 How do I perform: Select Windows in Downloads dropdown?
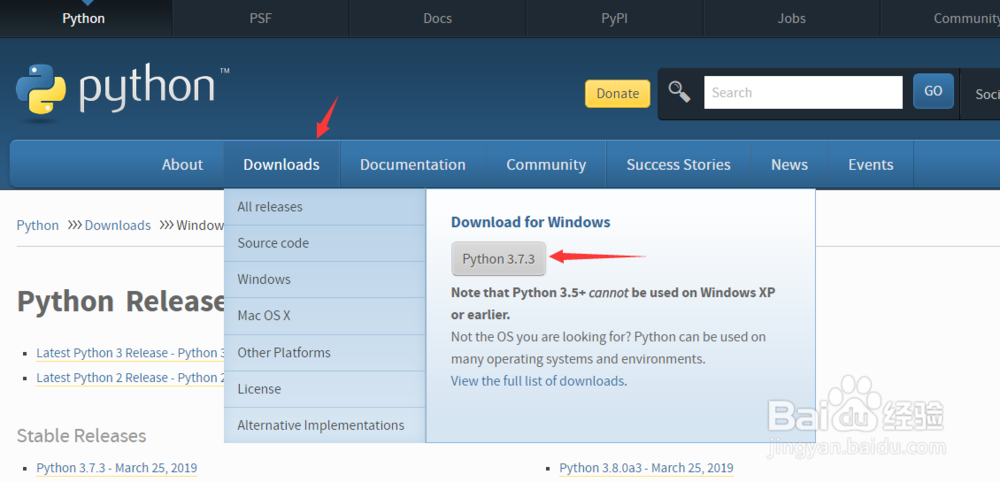(x=325, y=279)
